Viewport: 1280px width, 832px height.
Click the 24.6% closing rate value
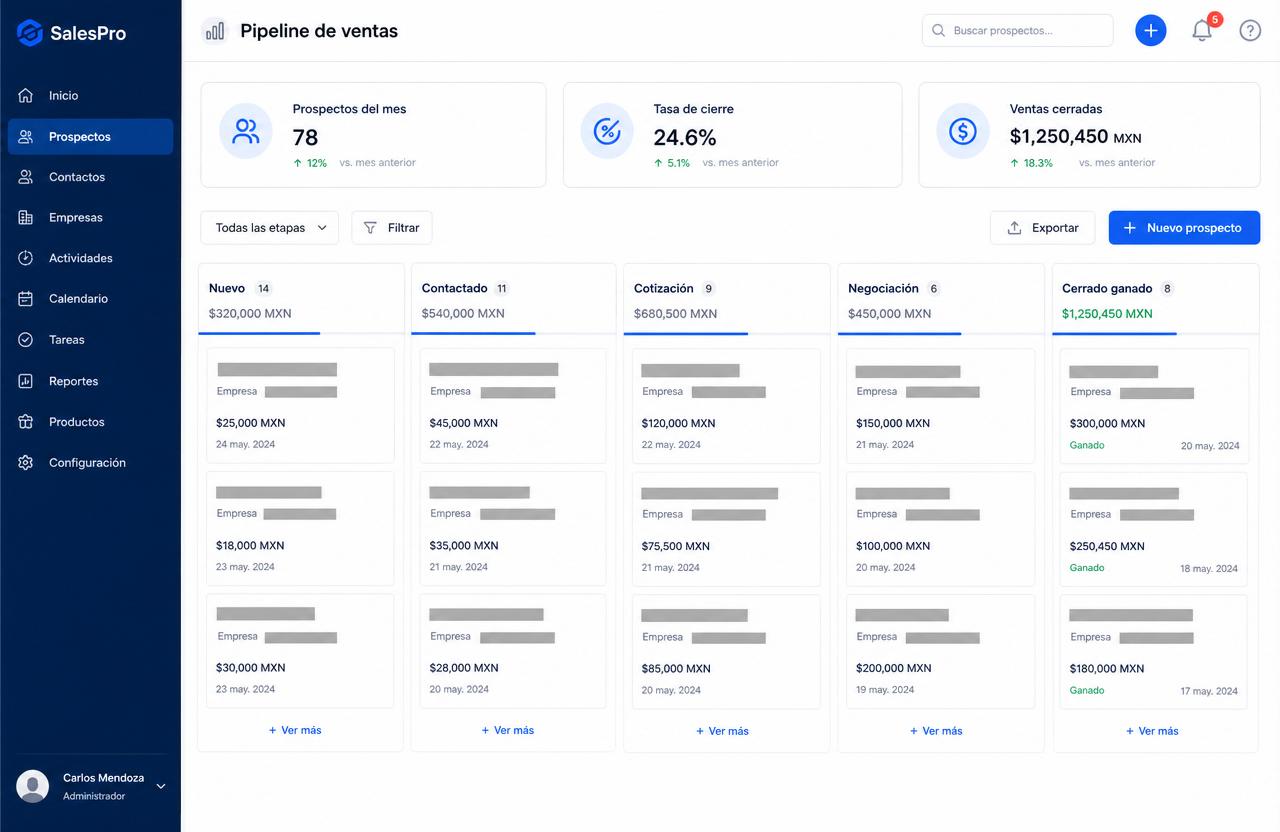pyautogui.click(x=685, y=137)
